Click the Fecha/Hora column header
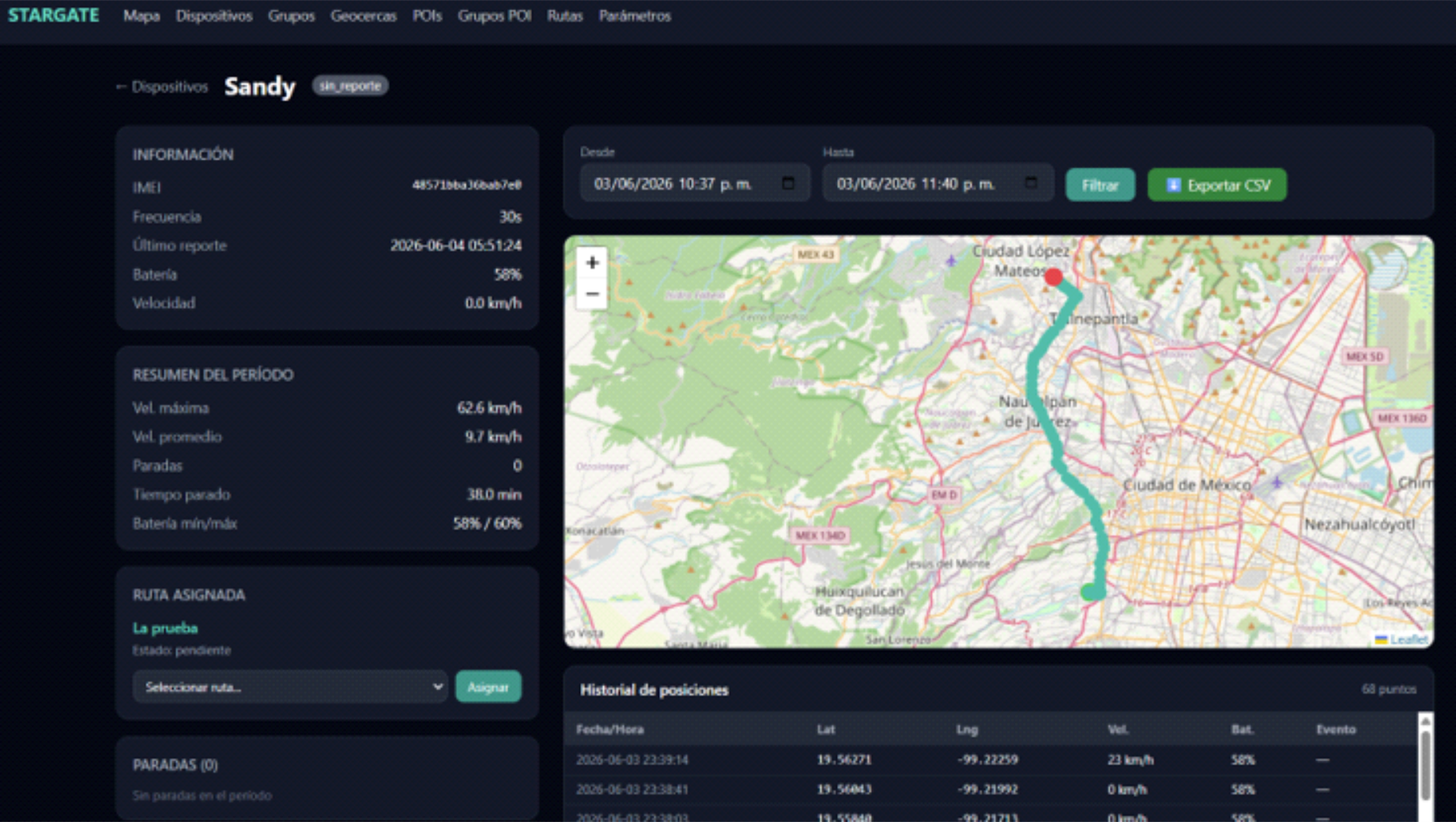Viewport: 1456px width, 822px height. click(609, 729)
